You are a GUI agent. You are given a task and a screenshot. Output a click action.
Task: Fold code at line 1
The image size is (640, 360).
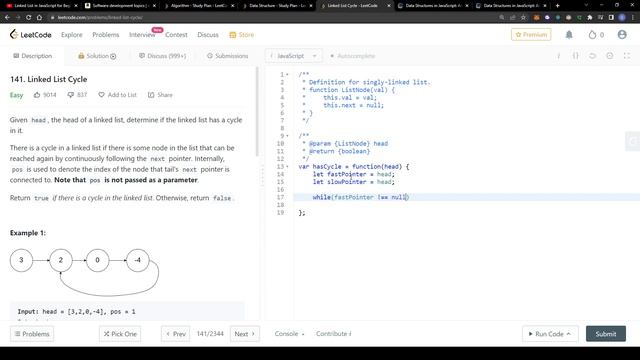[x=287, y=74]
